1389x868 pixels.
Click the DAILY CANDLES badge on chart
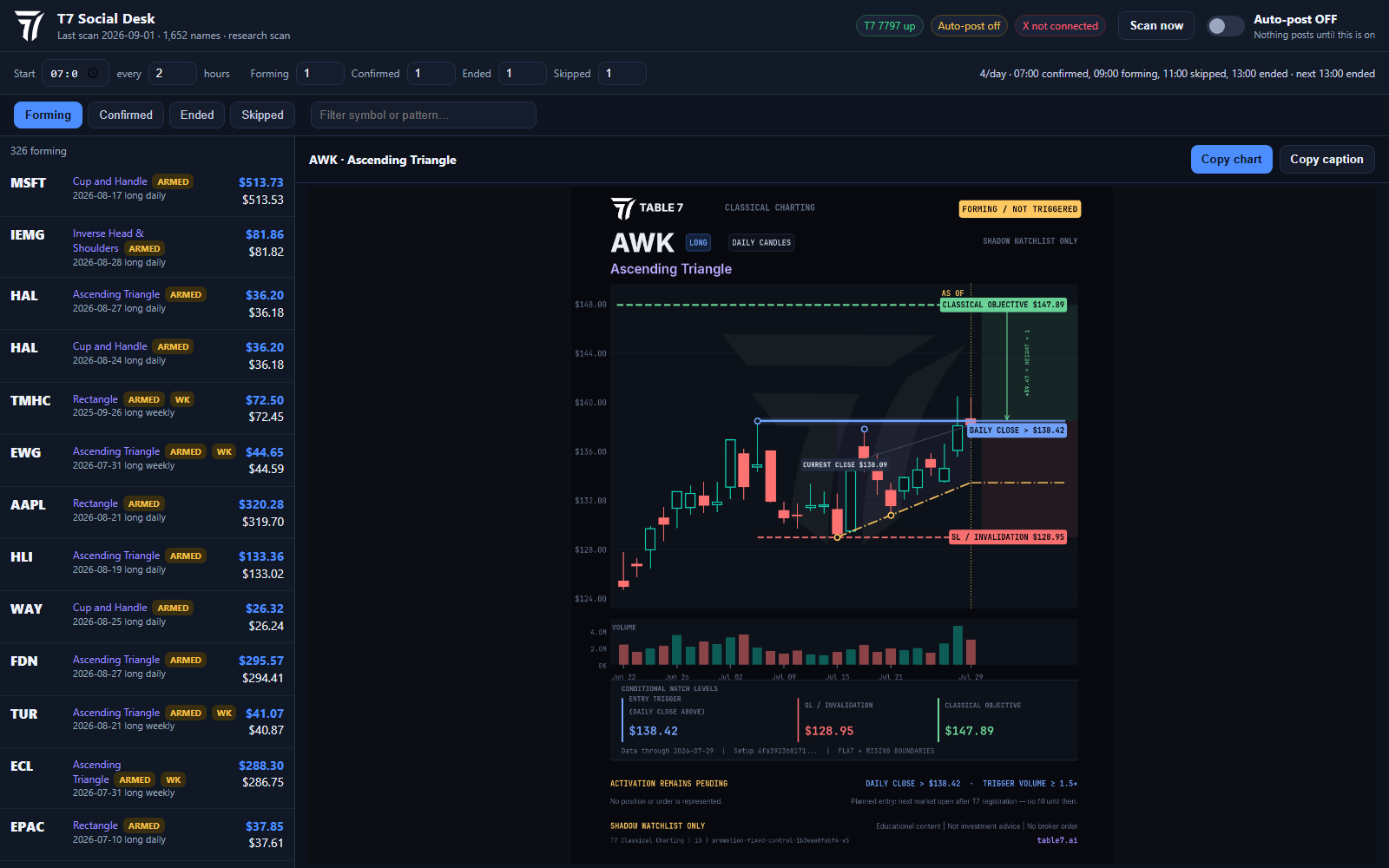click(x=761, y=243)
